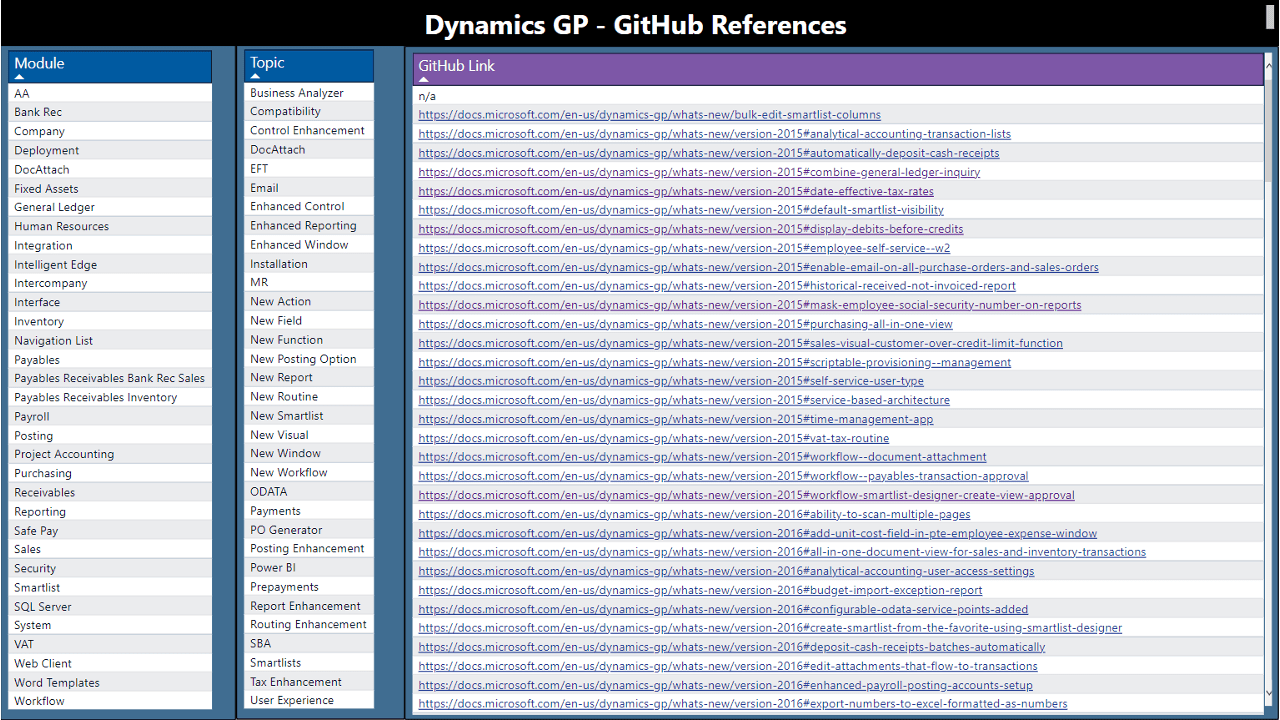Select the Web Client module
1280x720 pixels.
(43, 663)
